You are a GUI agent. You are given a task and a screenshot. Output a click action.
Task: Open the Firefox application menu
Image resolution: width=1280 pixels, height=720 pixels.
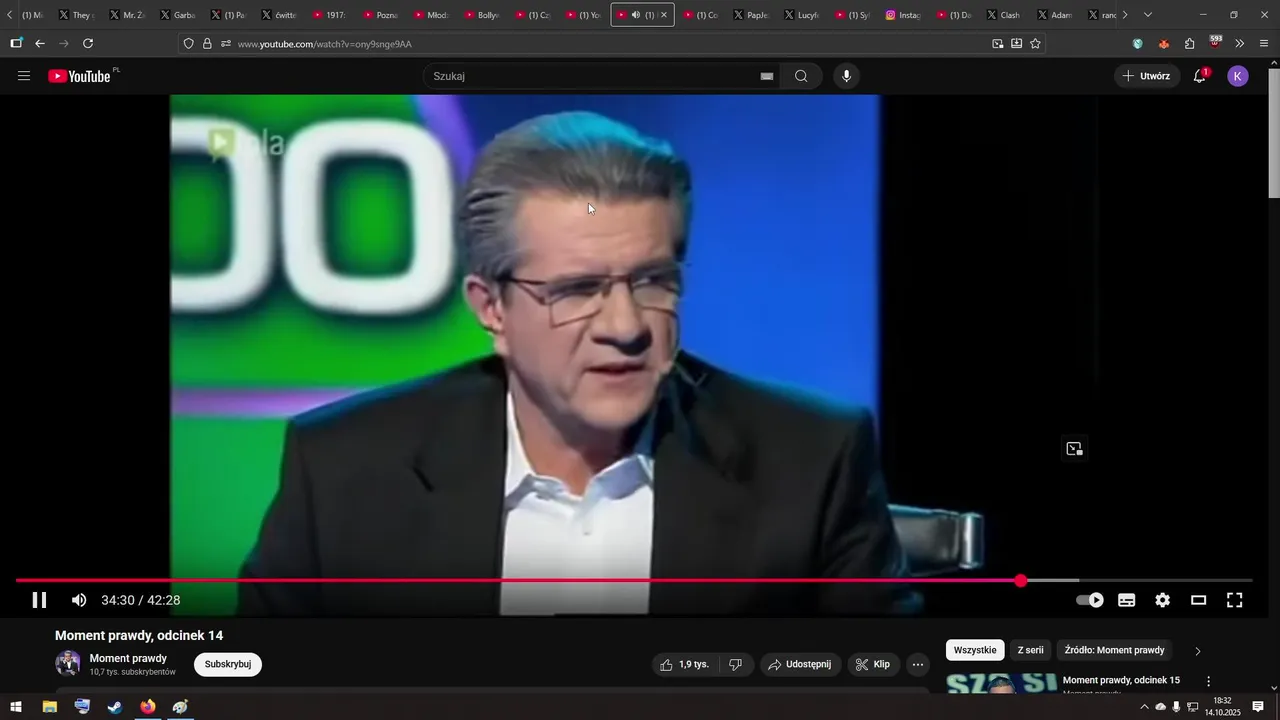tap(1264, 44)
